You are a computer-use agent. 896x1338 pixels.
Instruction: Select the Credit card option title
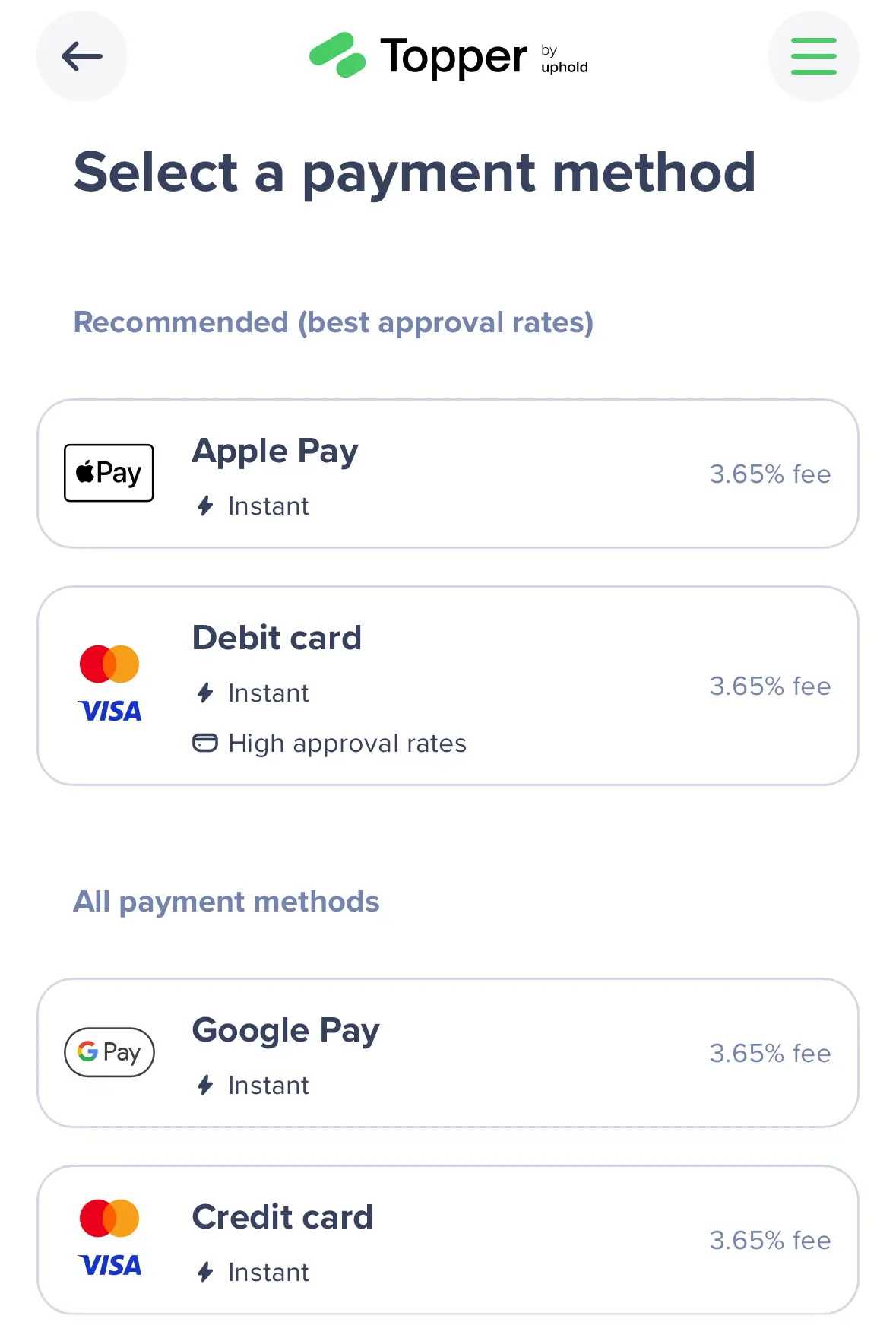tap(283, 1216)
